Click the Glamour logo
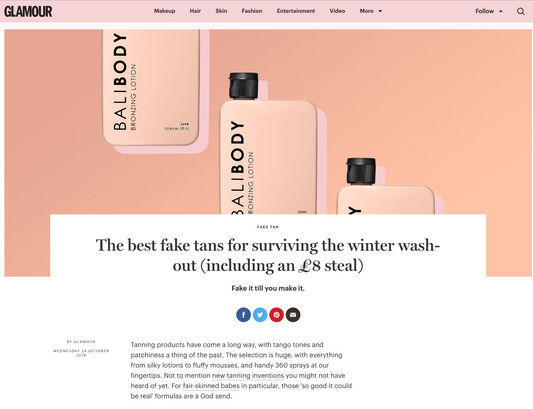The height and width of the screenshot is (409, 533). [28, 11]
